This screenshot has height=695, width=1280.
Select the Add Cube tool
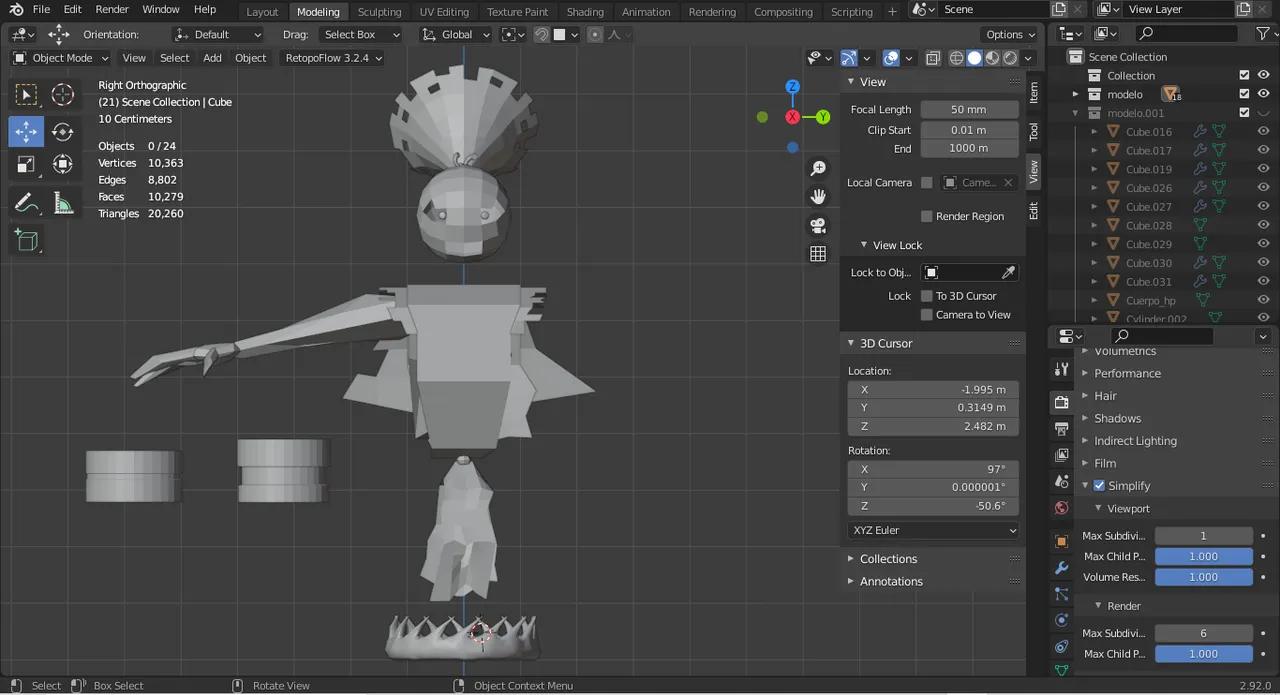pos(27,240)
